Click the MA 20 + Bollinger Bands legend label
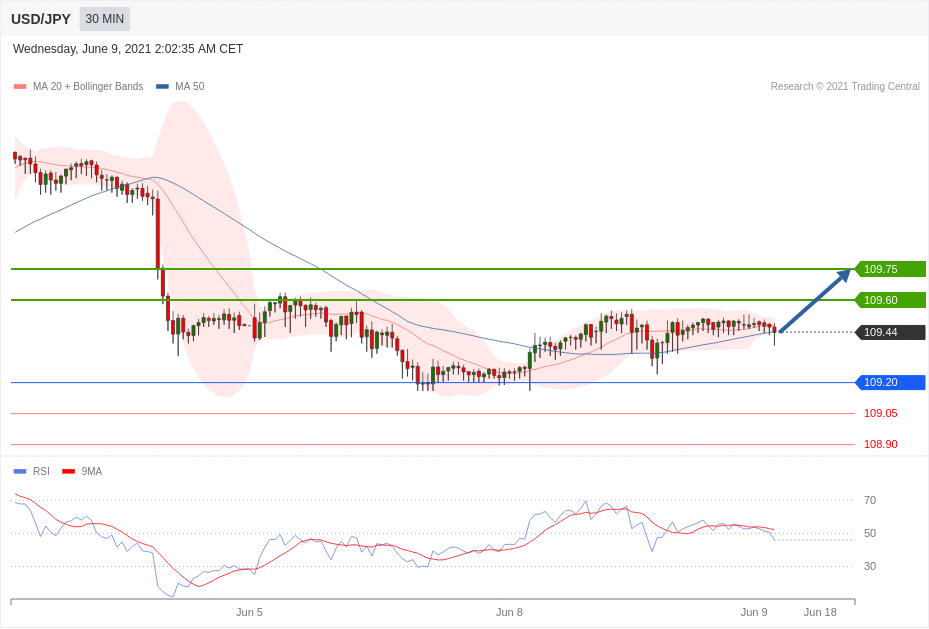The width and height of the screenshot is (929, 629). click(x=88, y=86)
